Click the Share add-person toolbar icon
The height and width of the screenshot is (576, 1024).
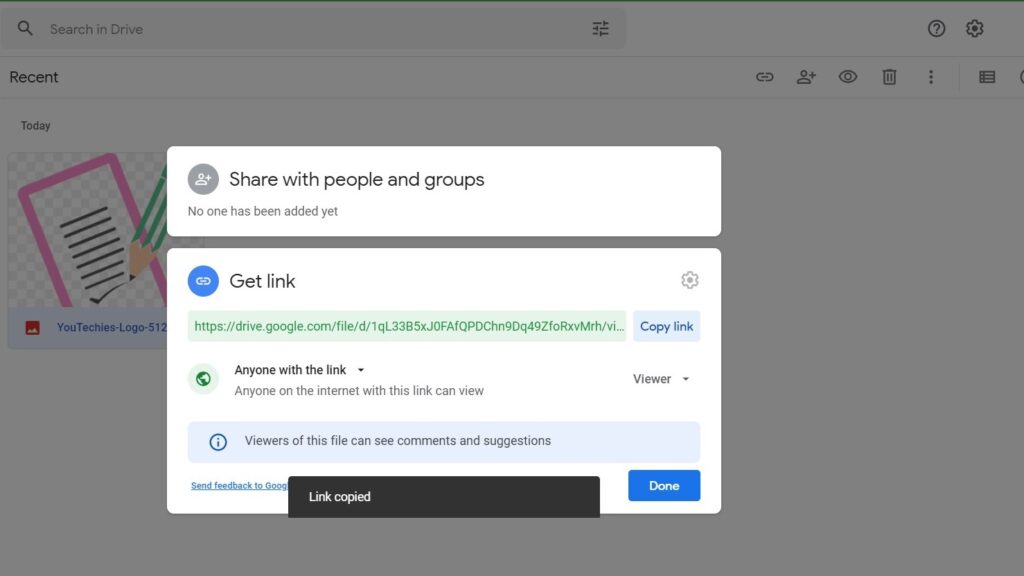(x=807, y=77)
